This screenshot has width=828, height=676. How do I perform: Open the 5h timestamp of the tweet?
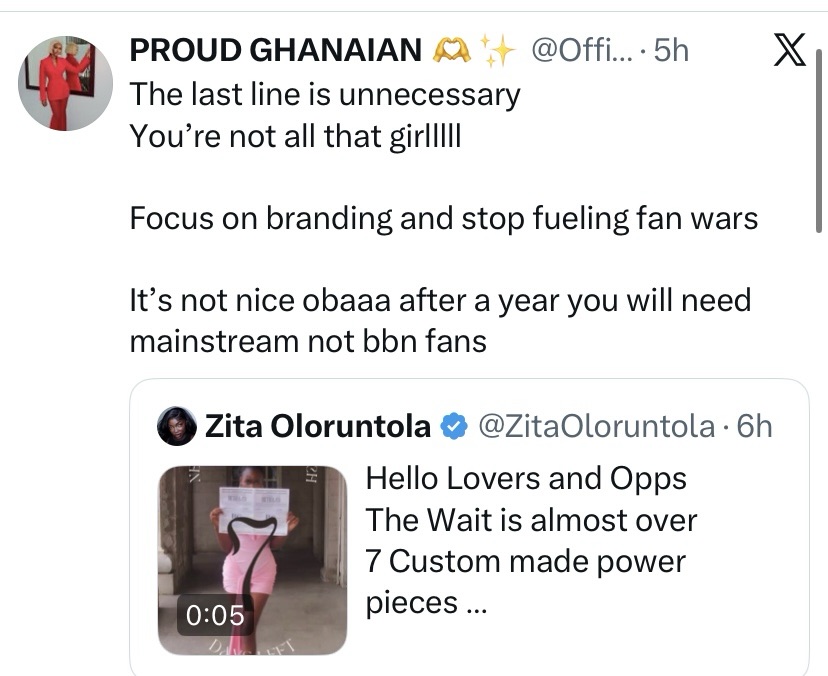[x=671, y=50]
